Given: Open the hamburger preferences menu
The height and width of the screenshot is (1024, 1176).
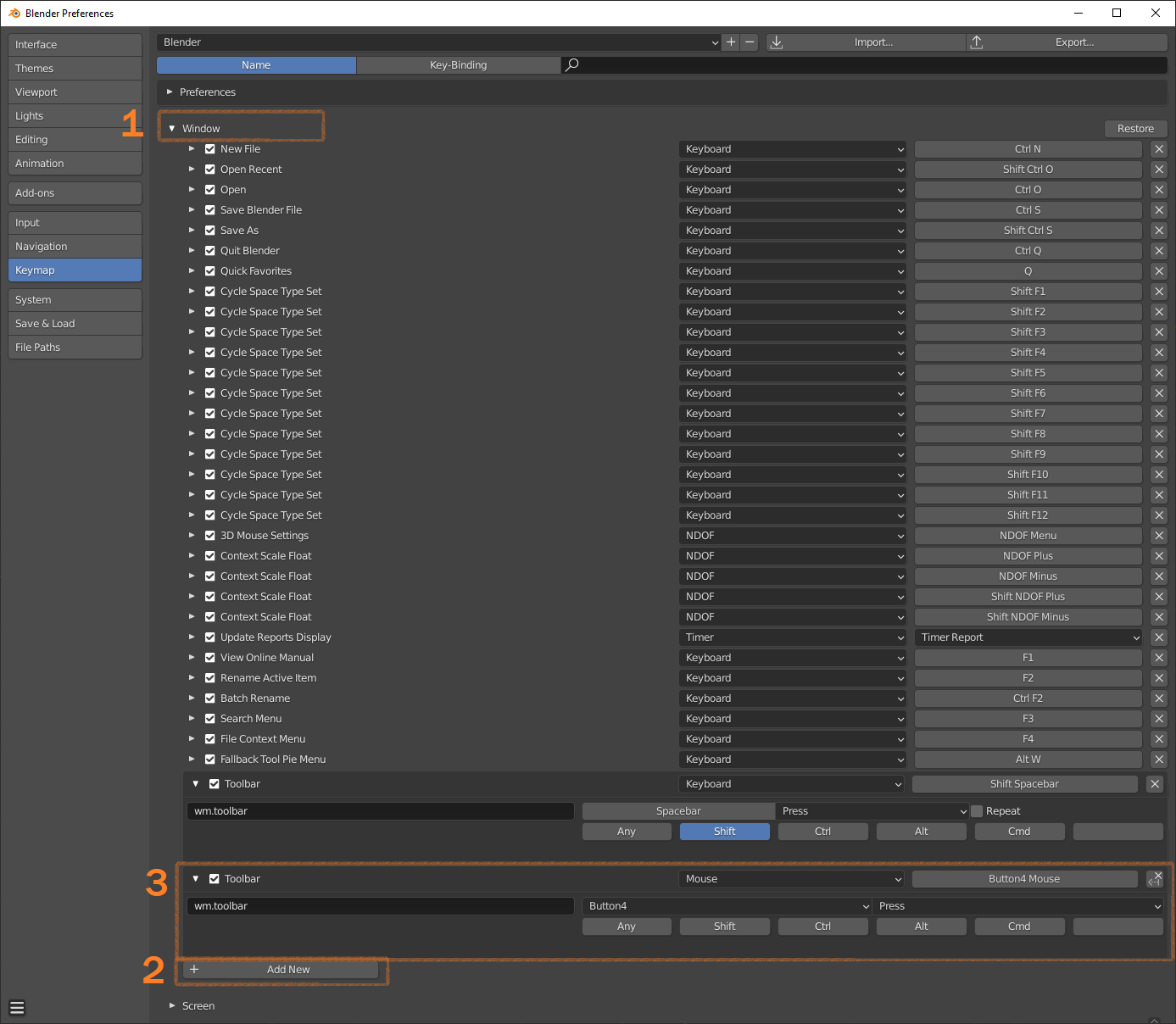Looking at the screenshot, I should click(x=17, y=1007).
